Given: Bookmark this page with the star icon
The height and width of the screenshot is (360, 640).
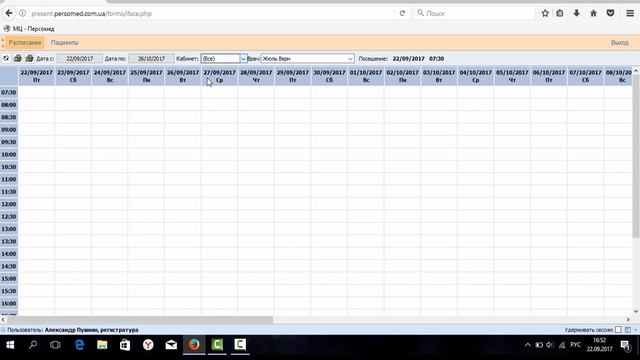Looking at the screenshot, I should [x=545, y=13].
